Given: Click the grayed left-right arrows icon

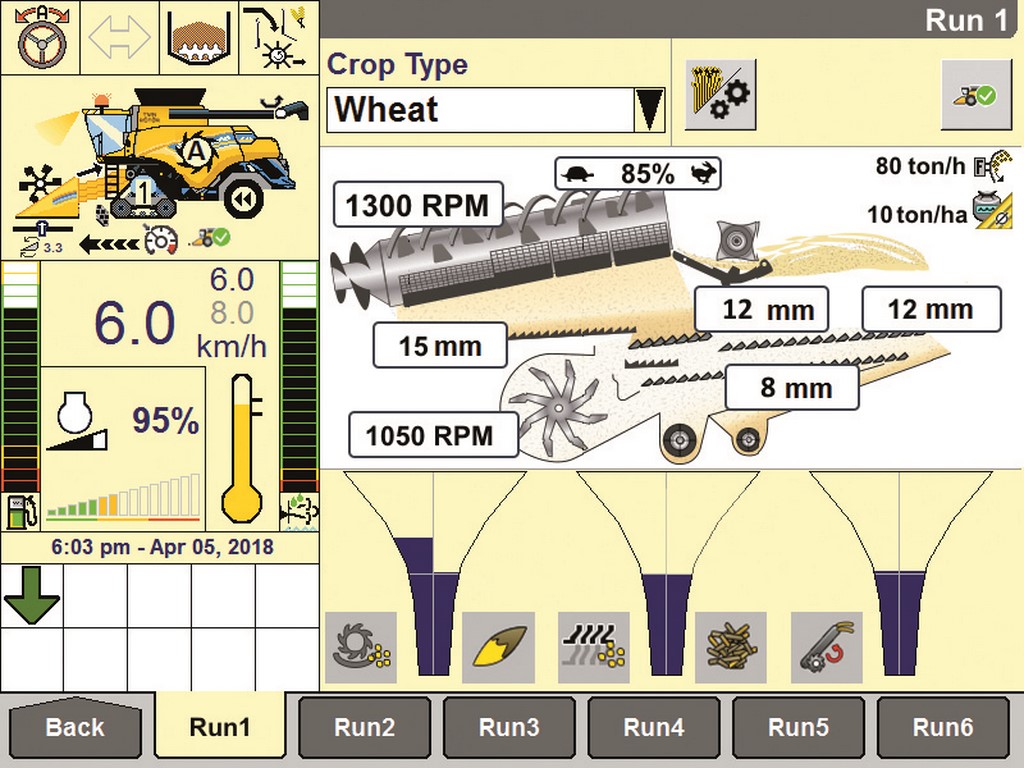Looking at the screenshot, I should (x=120, y=38).
